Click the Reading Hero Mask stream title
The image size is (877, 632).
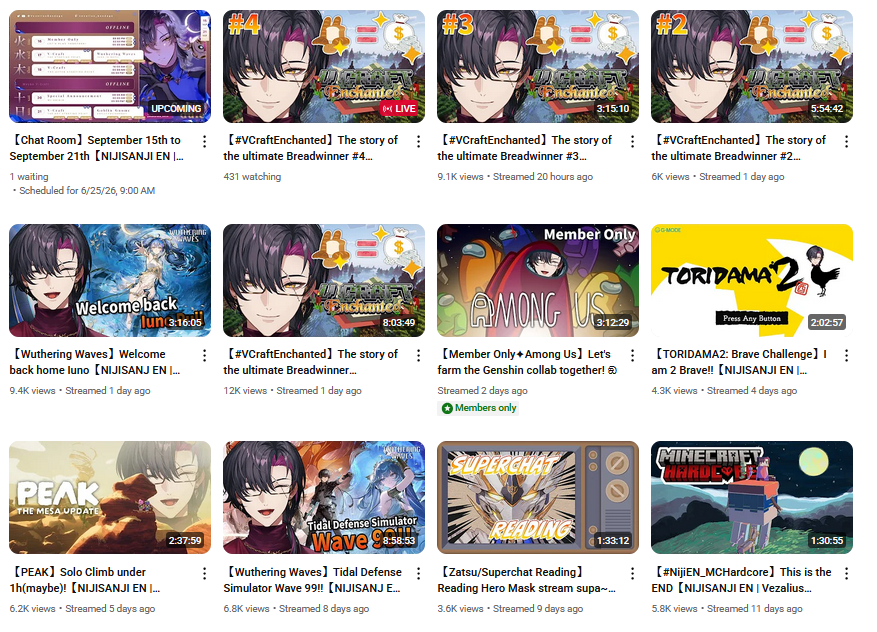click(x=526, y=580)
